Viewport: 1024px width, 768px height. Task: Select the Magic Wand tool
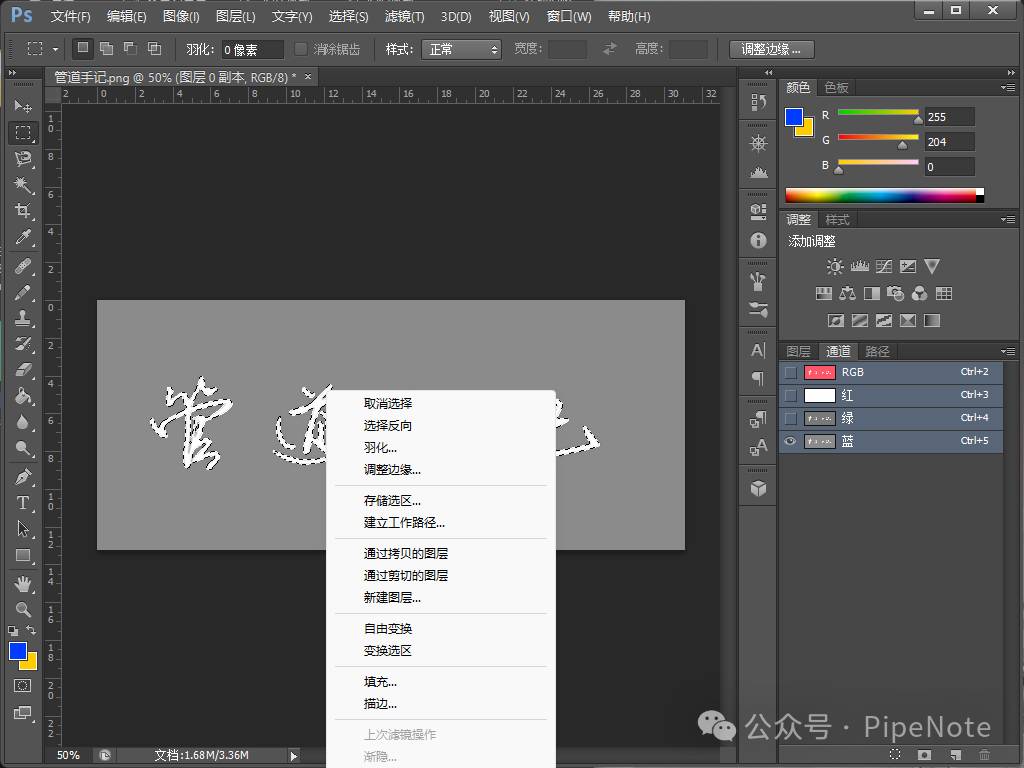coord(23,185)
